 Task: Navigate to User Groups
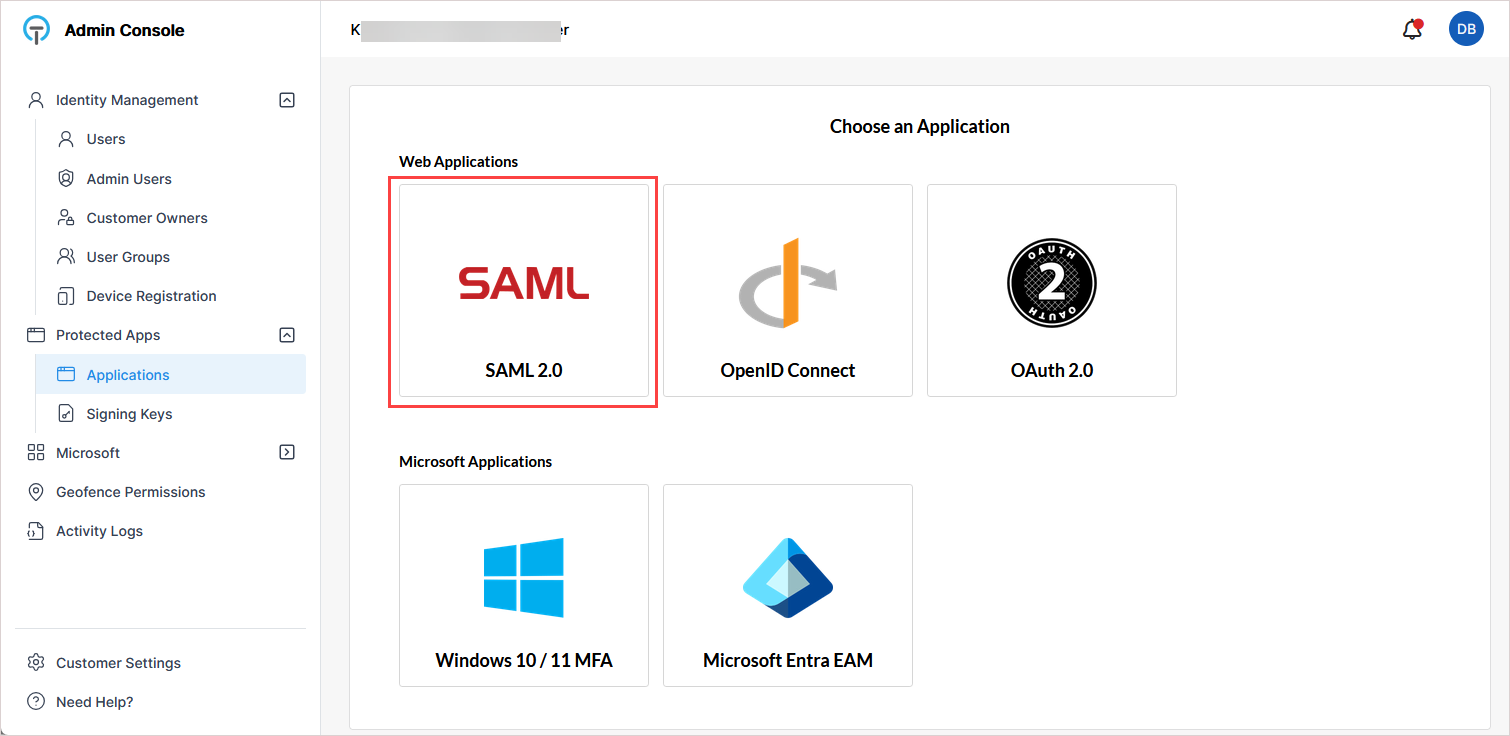point(128,257)
